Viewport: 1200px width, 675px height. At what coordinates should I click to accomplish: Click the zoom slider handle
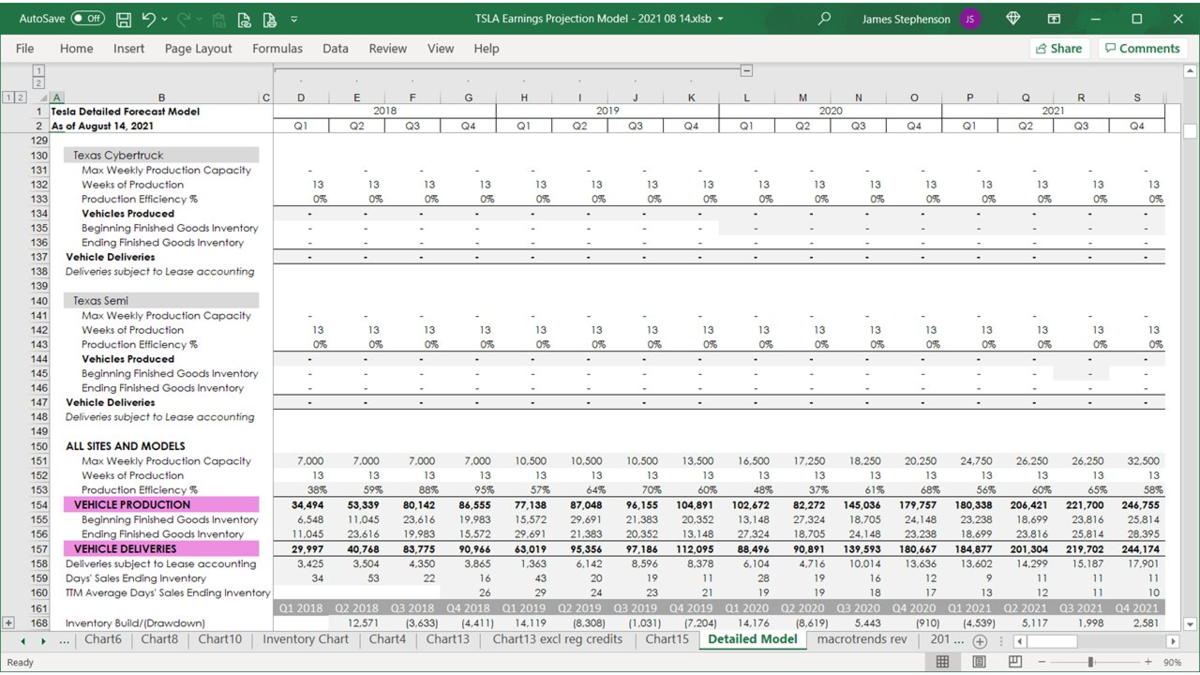[1091, 662]
